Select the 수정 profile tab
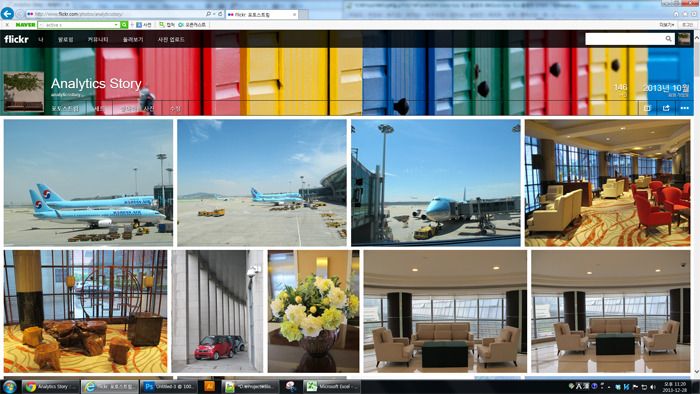 (175, 108)
